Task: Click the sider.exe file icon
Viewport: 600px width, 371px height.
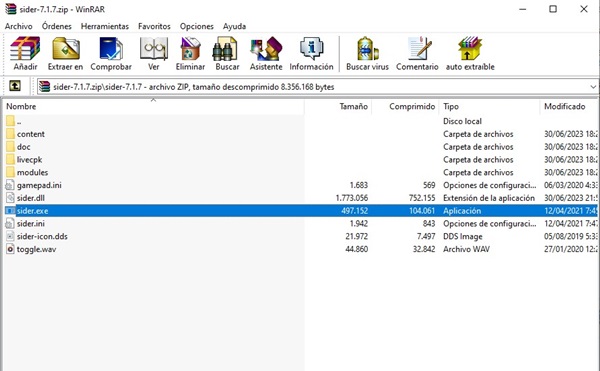Action: pyautogui.click(x=10, y=211)
